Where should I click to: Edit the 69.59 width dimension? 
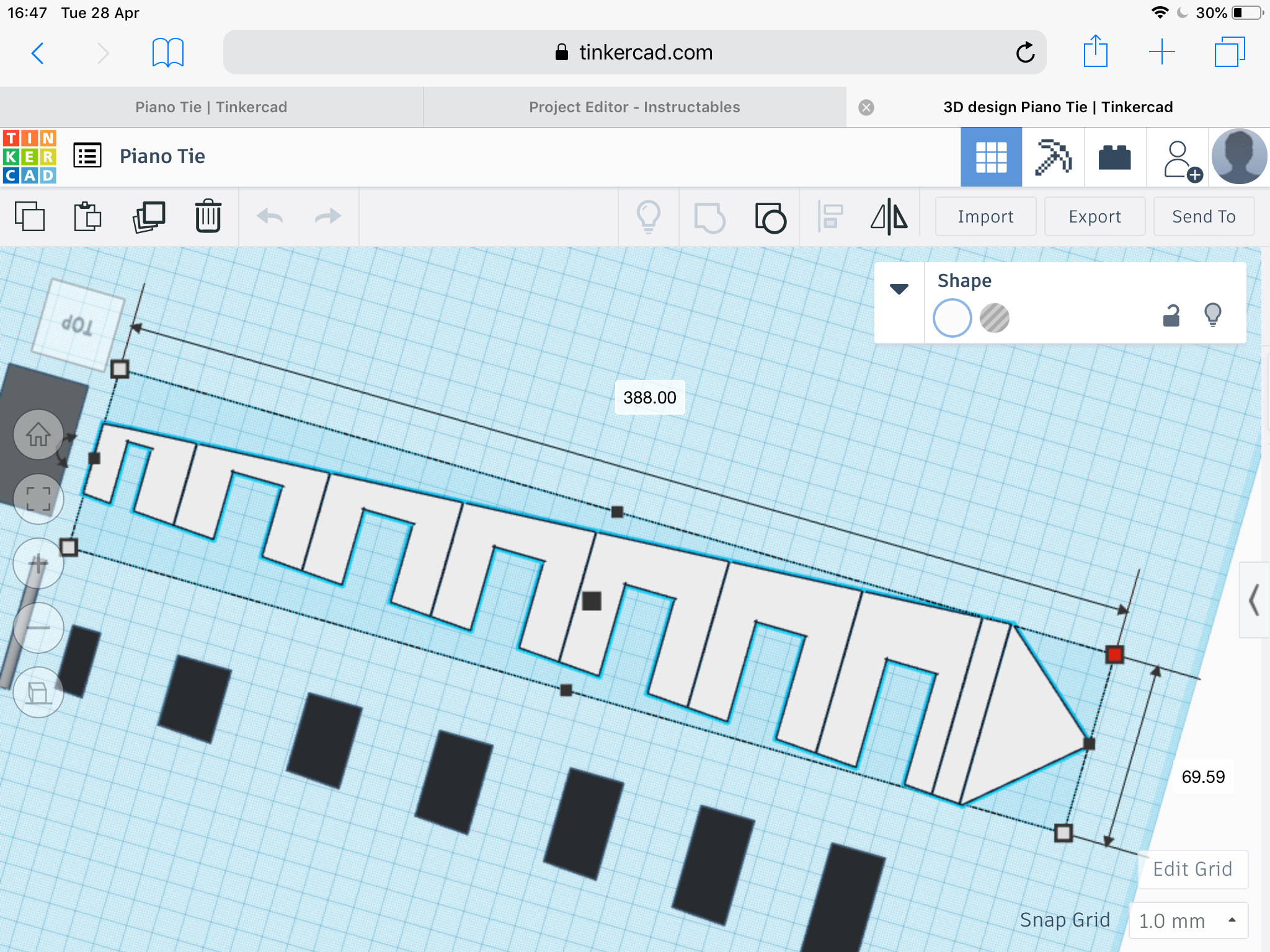[x=1203, y=777]
